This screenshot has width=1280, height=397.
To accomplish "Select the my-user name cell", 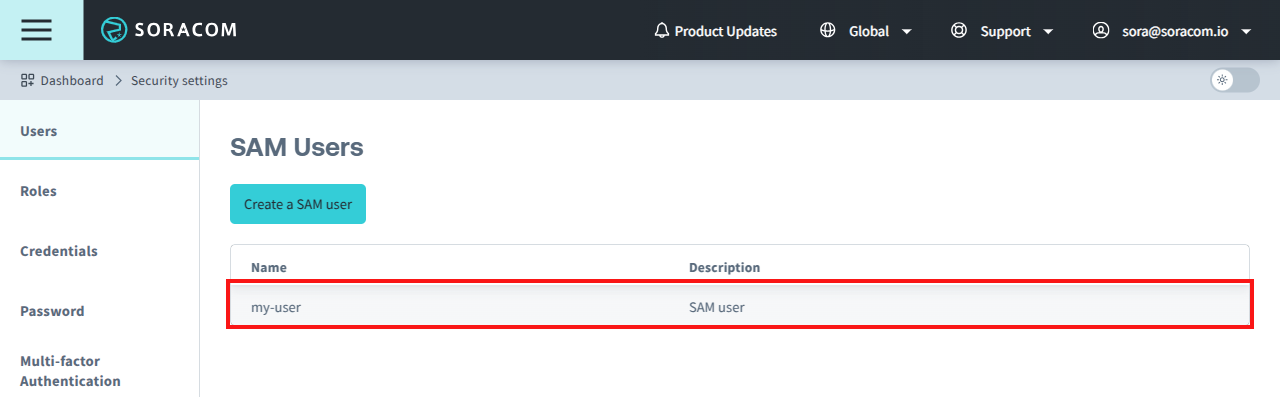I will 276,307.
